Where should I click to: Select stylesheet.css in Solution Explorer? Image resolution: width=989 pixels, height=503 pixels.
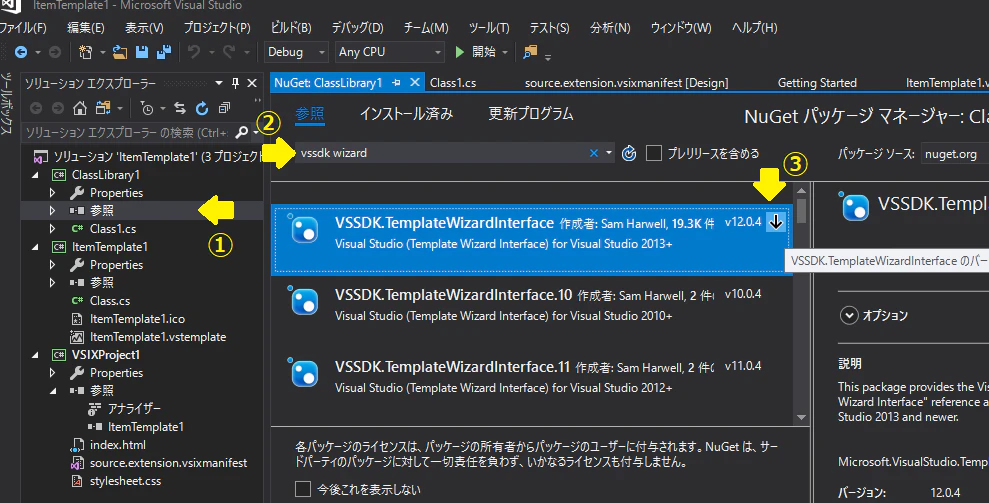pos(125,481)
